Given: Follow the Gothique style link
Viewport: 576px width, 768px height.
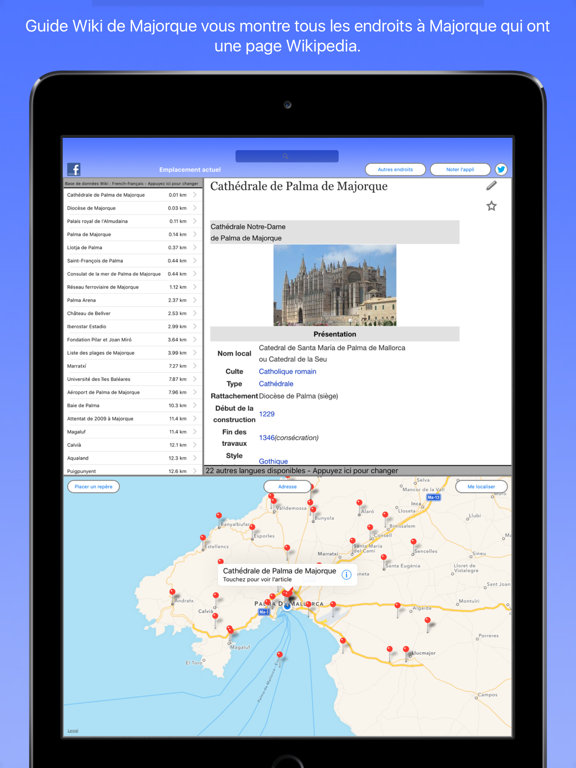Looking at the screenshot, I should click(273, 461).
